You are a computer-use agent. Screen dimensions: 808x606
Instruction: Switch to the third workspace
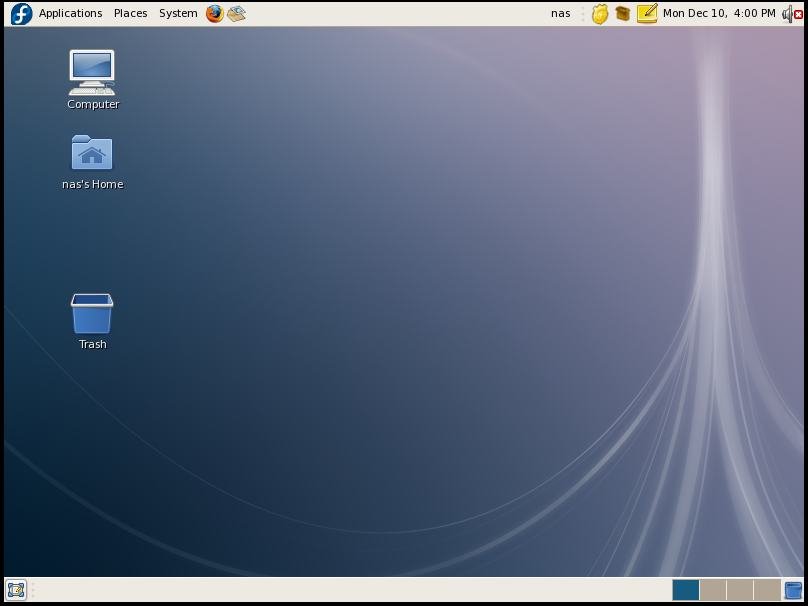pyautogui.click(x=740, y=590)
